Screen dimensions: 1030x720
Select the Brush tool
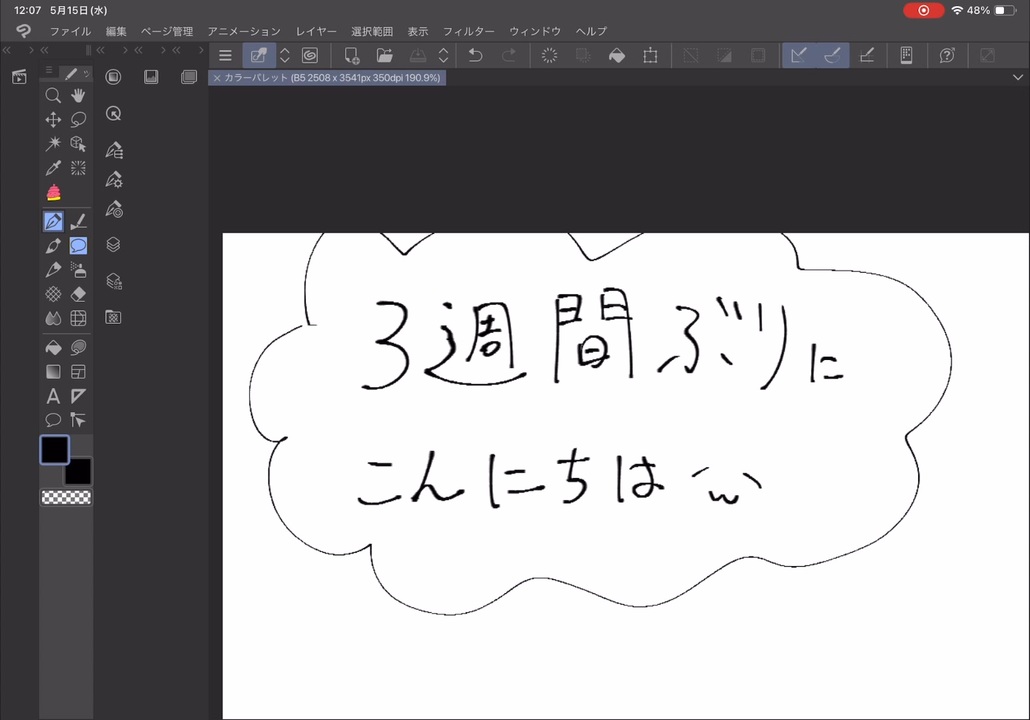[53, 246]
